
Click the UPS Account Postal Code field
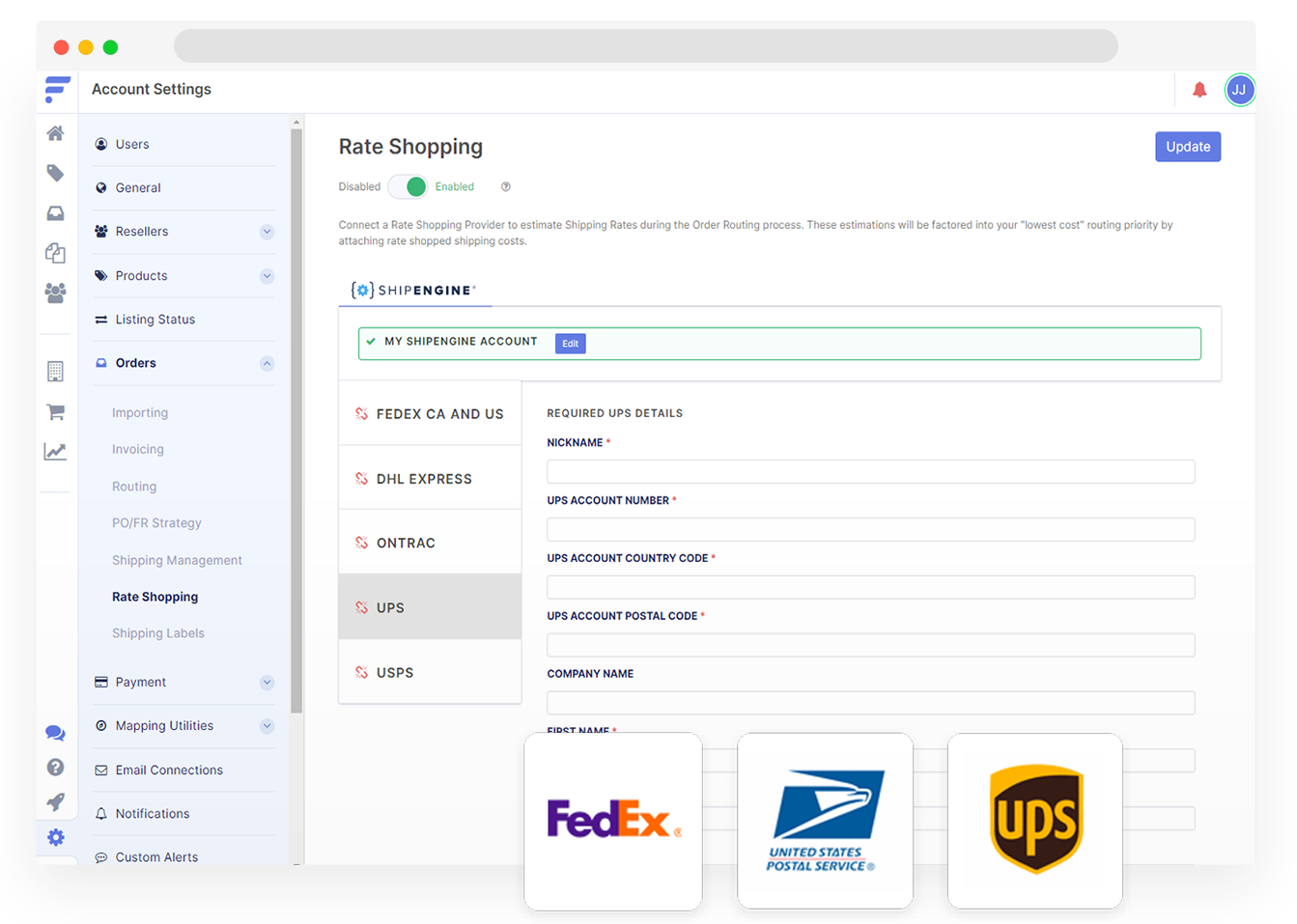coord(871,646)
